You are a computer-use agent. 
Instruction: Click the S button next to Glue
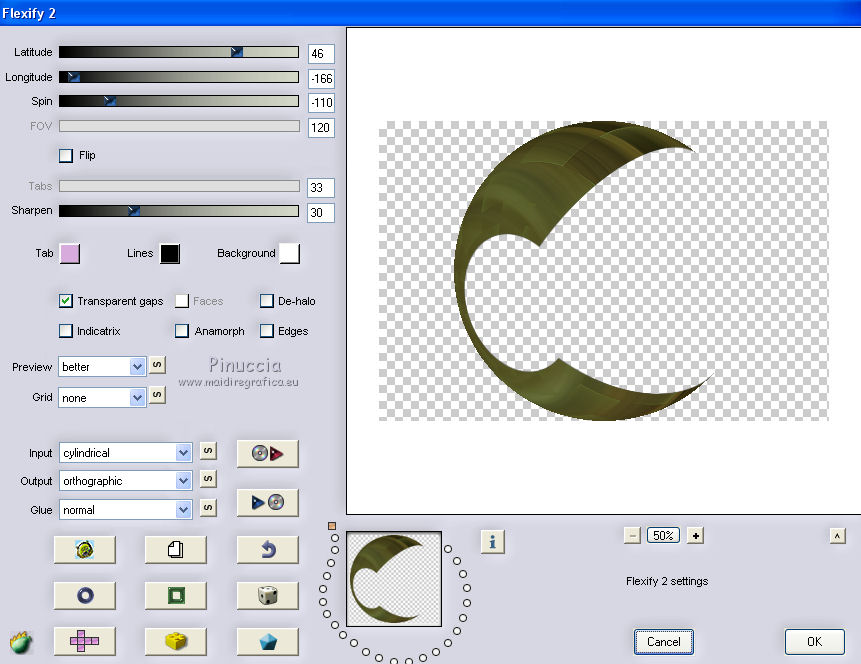pos(208,507)
